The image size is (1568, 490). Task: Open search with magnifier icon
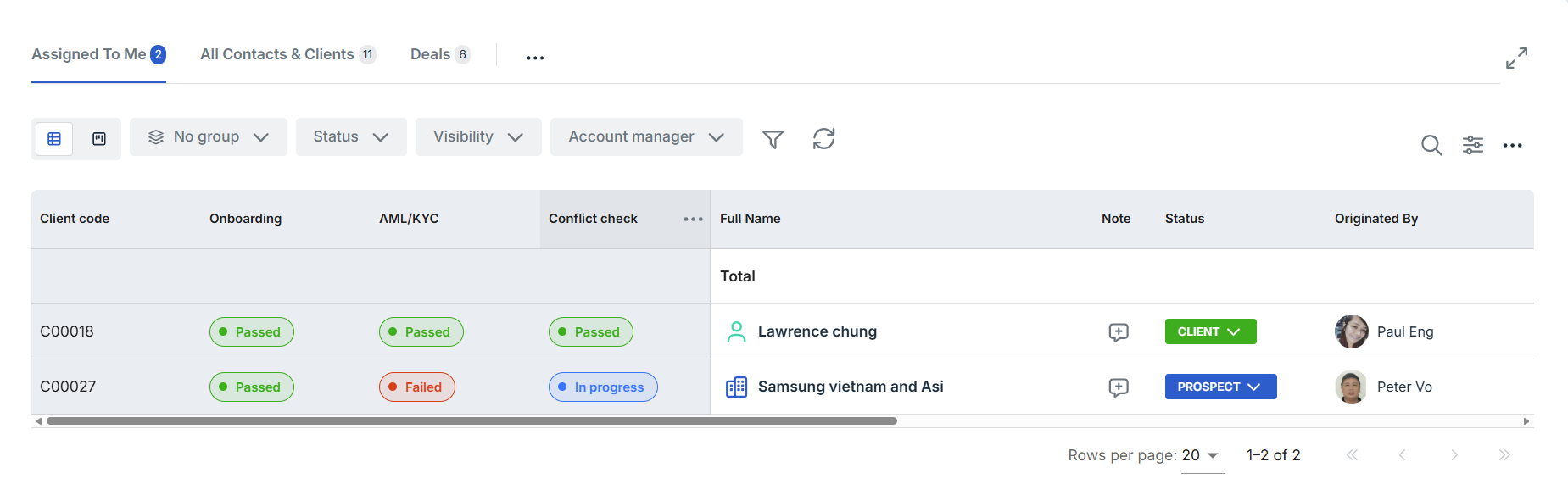[x=1431, y=145]
